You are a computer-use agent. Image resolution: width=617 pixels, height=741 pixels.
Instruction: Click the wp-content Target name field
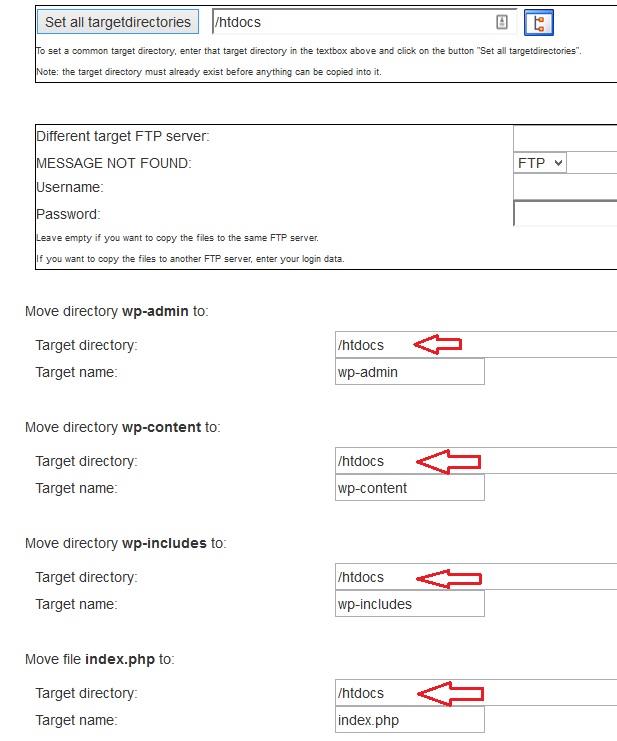(410, 488)
